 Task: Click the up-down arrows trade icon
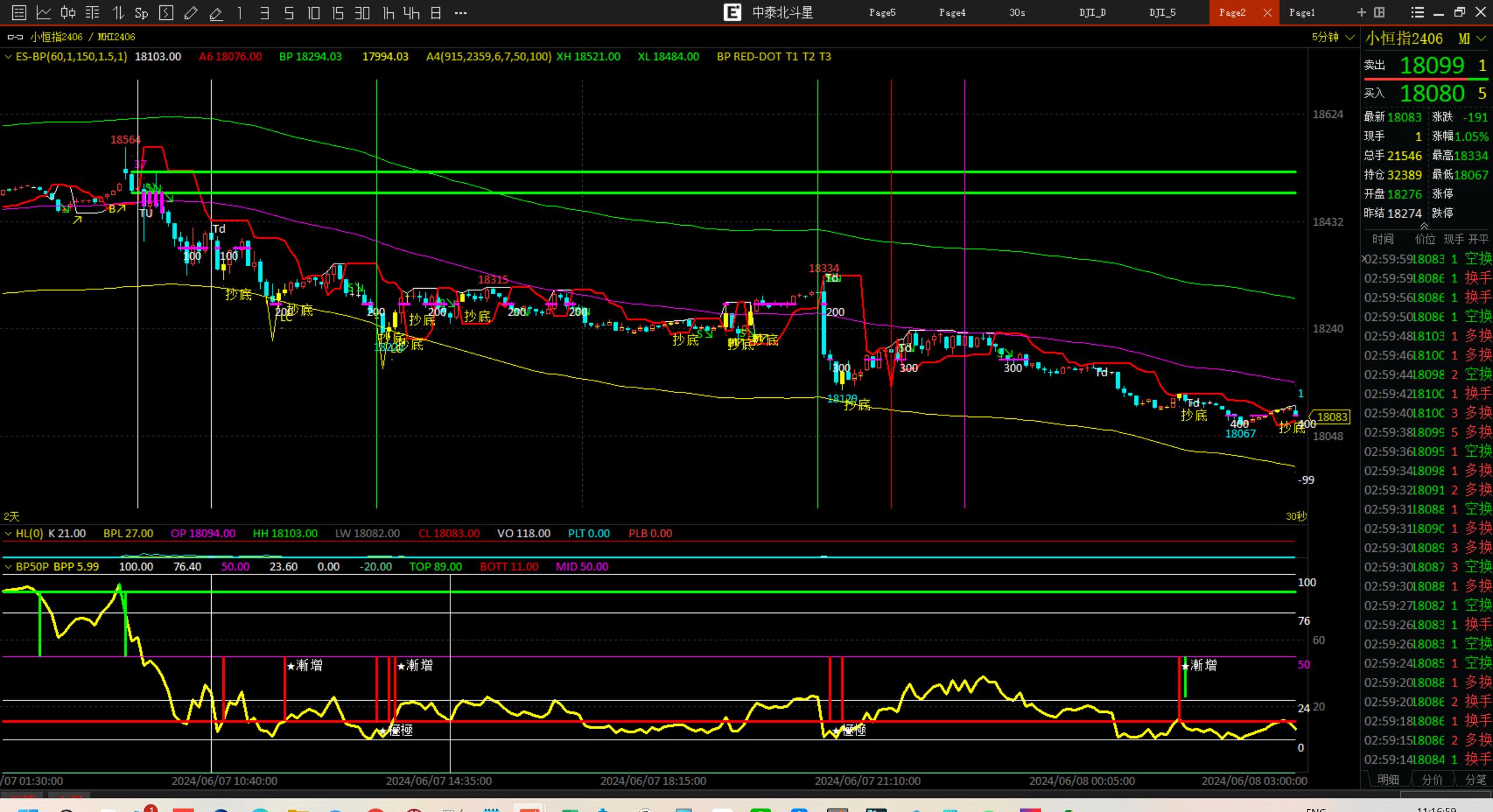pos(117,13)
